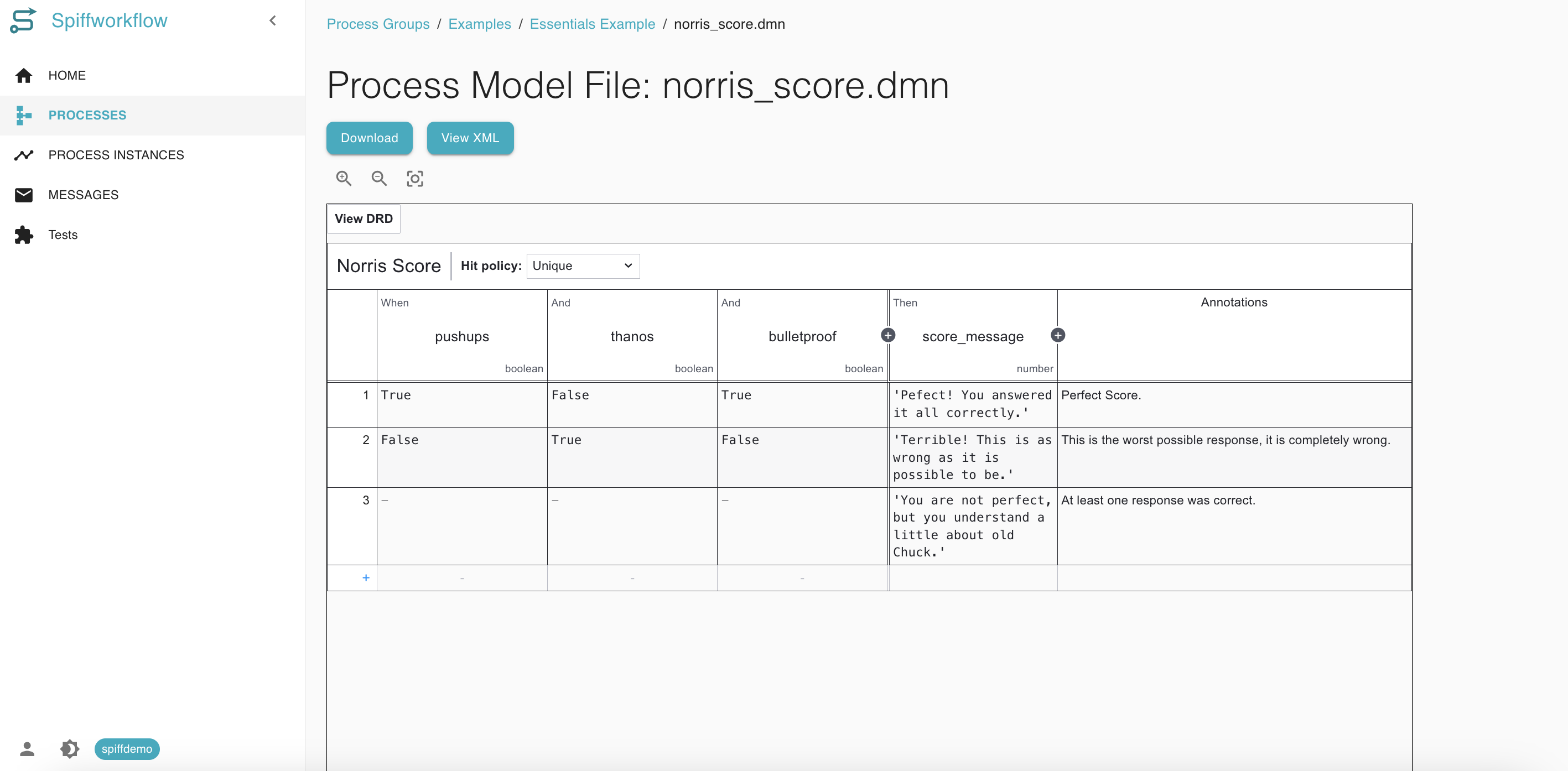Click the zoom out magnifier icon

379,178
